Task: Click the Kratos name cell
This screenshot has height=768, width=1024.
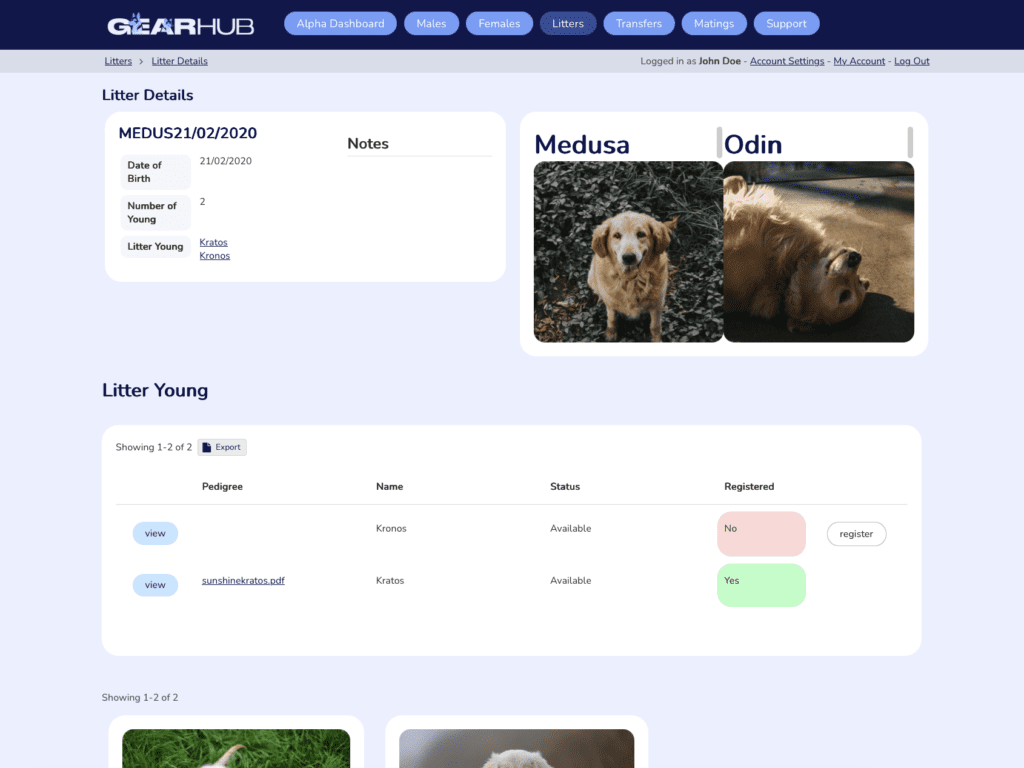Action: (390, 581)
